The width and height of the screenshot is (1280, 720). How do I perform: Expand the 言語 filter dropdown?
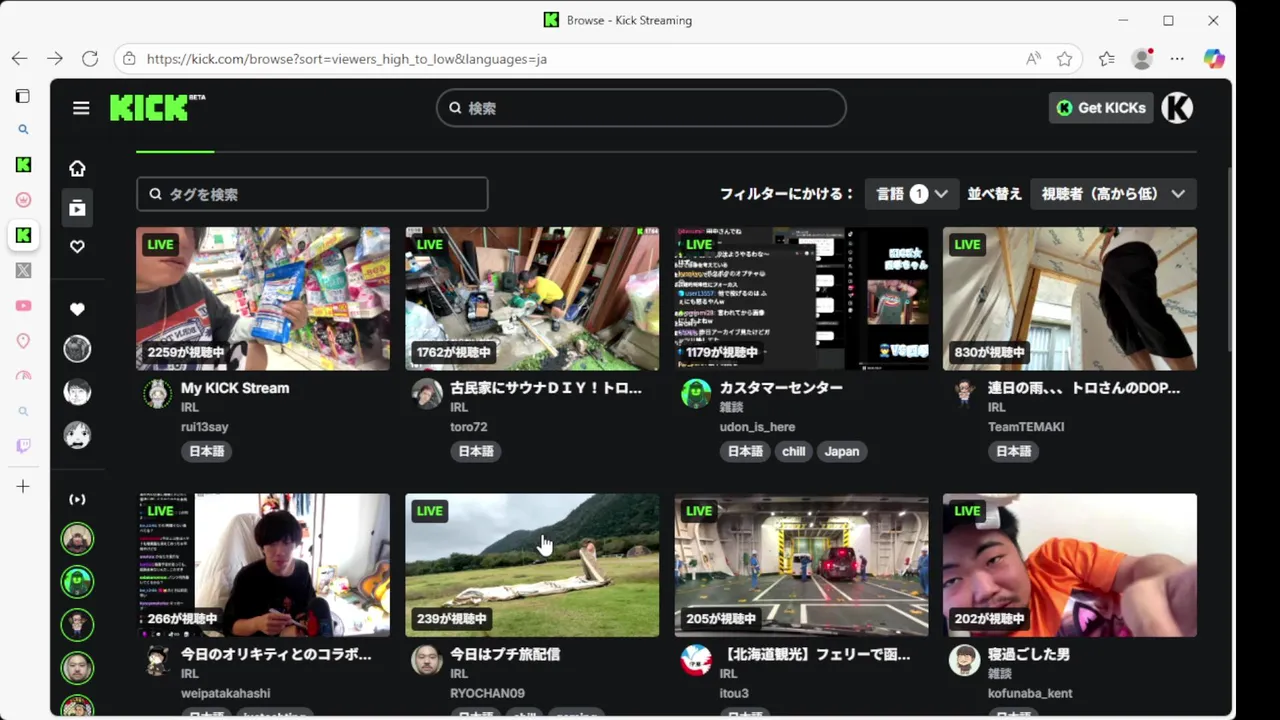pyautogui.click(x=911, y=194)
